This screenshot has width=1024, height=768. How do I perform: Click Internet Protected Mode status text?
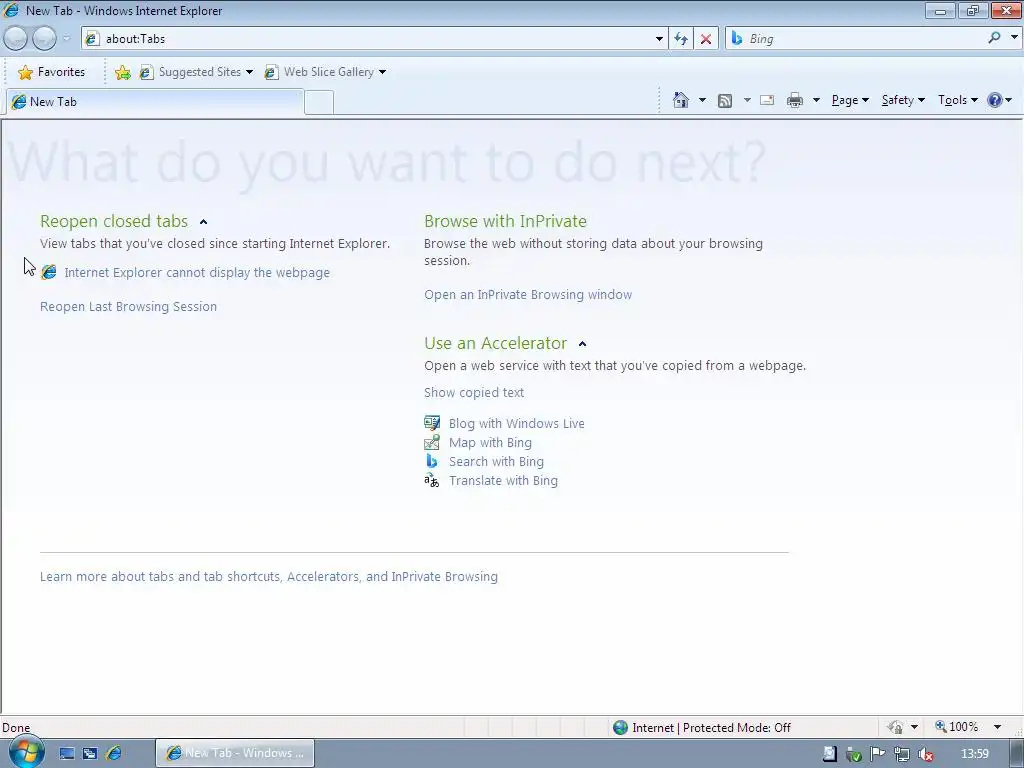pyautogui.click(x=711, y=728)
